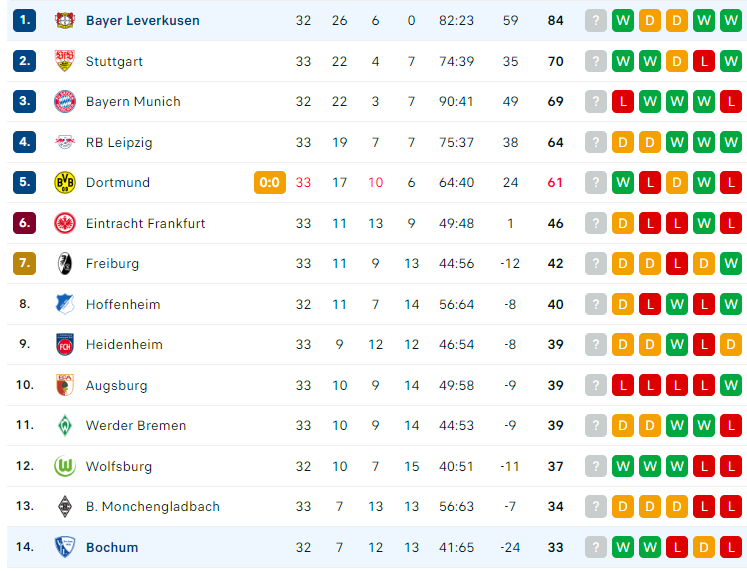
Task: Open the B. Monchengladbach team link
Action: click(153, 507)
